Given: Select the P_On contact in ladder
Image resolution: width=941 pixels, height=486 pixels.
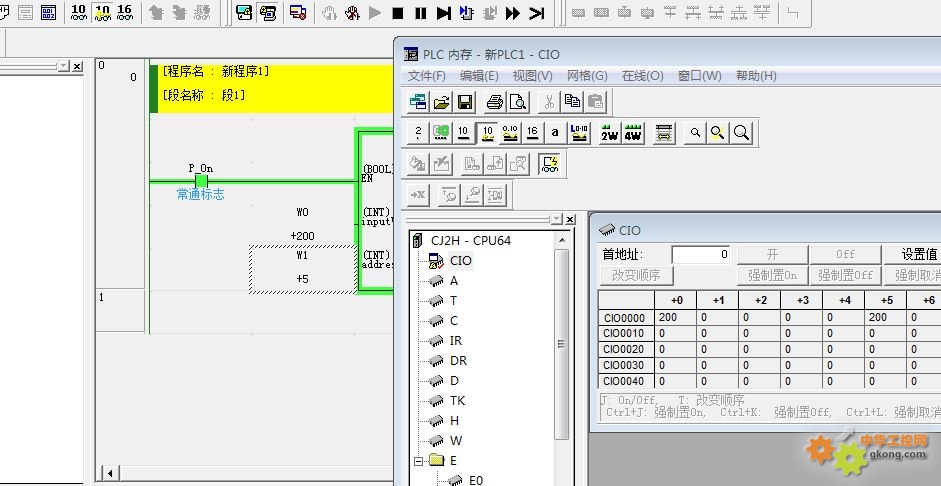Looking at the screenshot, I should pos(201,181).
